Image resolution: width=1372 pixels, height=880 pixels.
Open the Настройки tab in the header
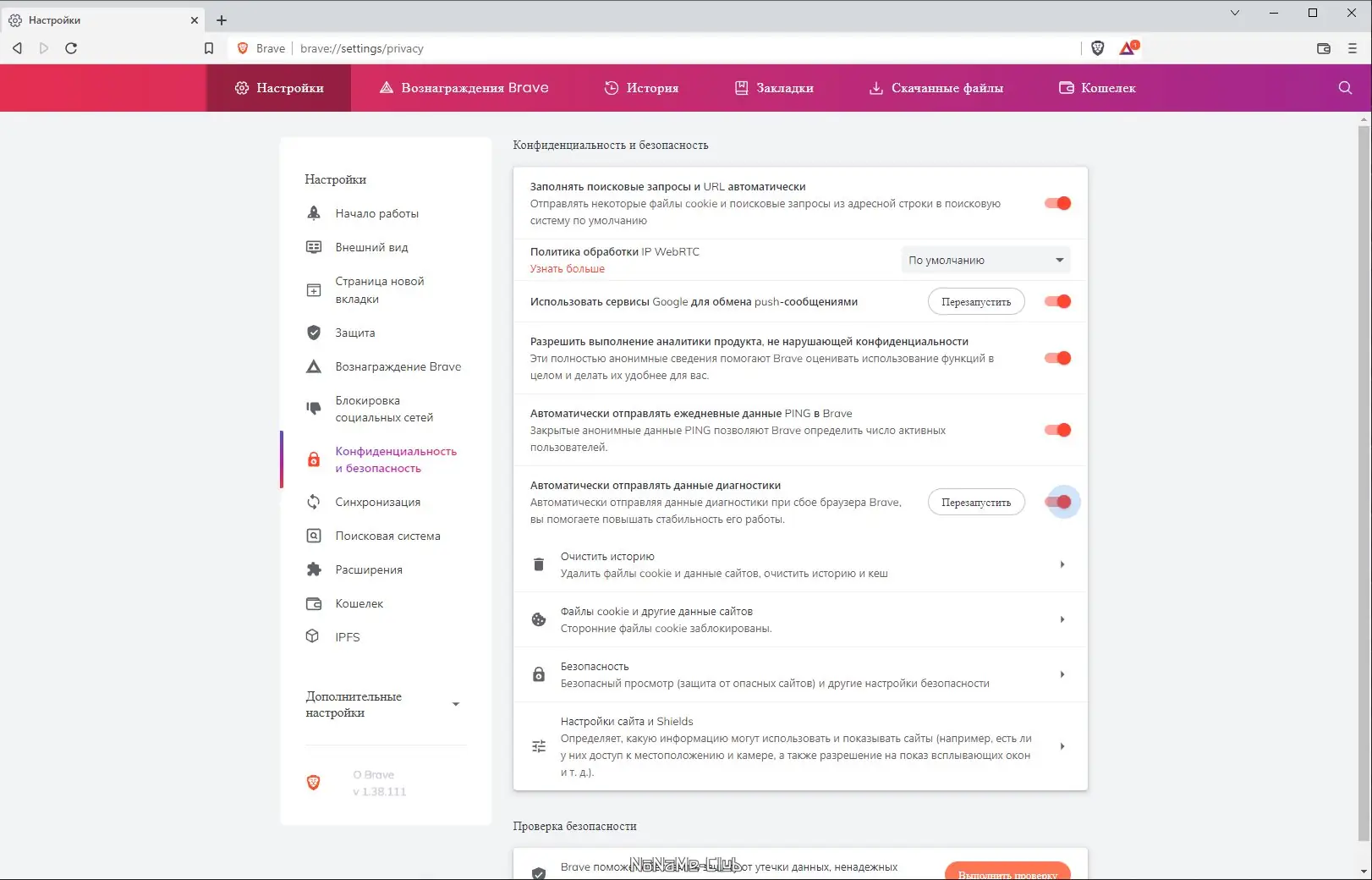click(x=279, y=88)
